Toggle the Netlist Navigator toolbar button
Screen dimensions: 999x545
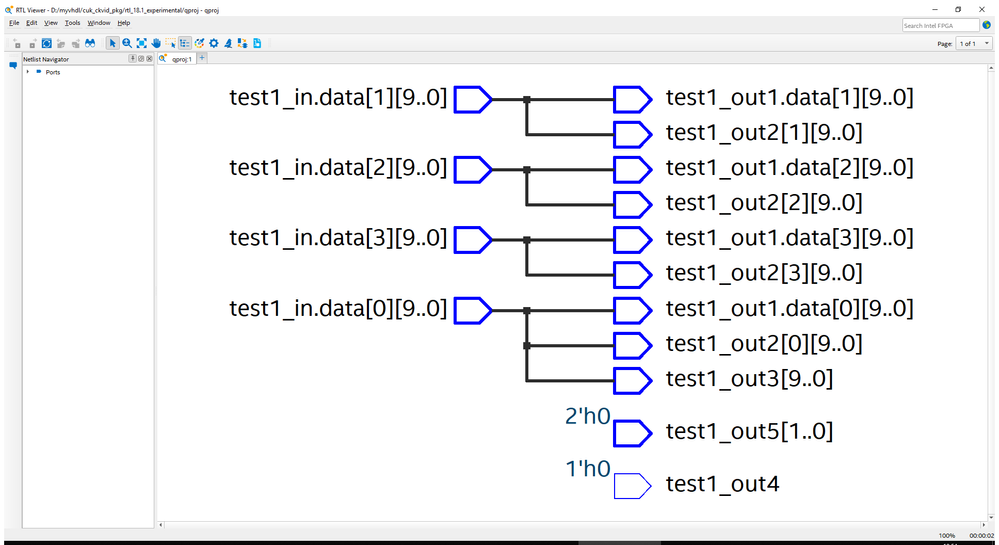[185, 44]
